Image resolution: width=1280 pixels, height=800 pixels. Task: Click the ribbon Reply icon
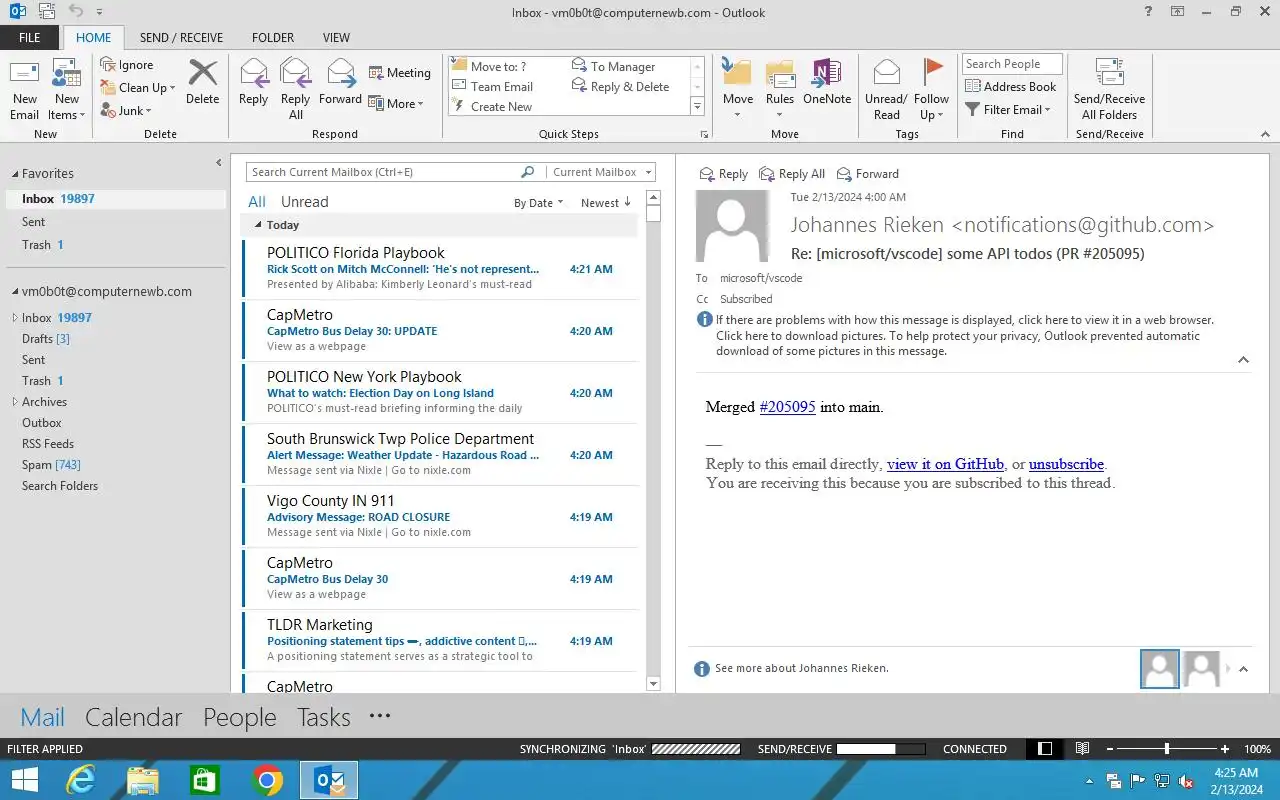[x=253, y=82]
